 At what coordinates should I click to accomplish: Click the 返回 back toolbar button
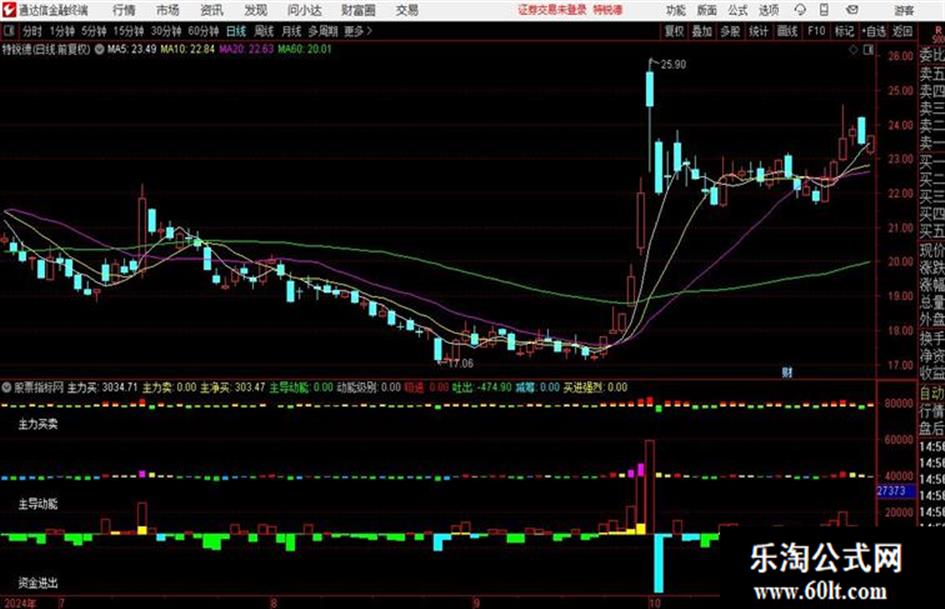pos(902,31)
